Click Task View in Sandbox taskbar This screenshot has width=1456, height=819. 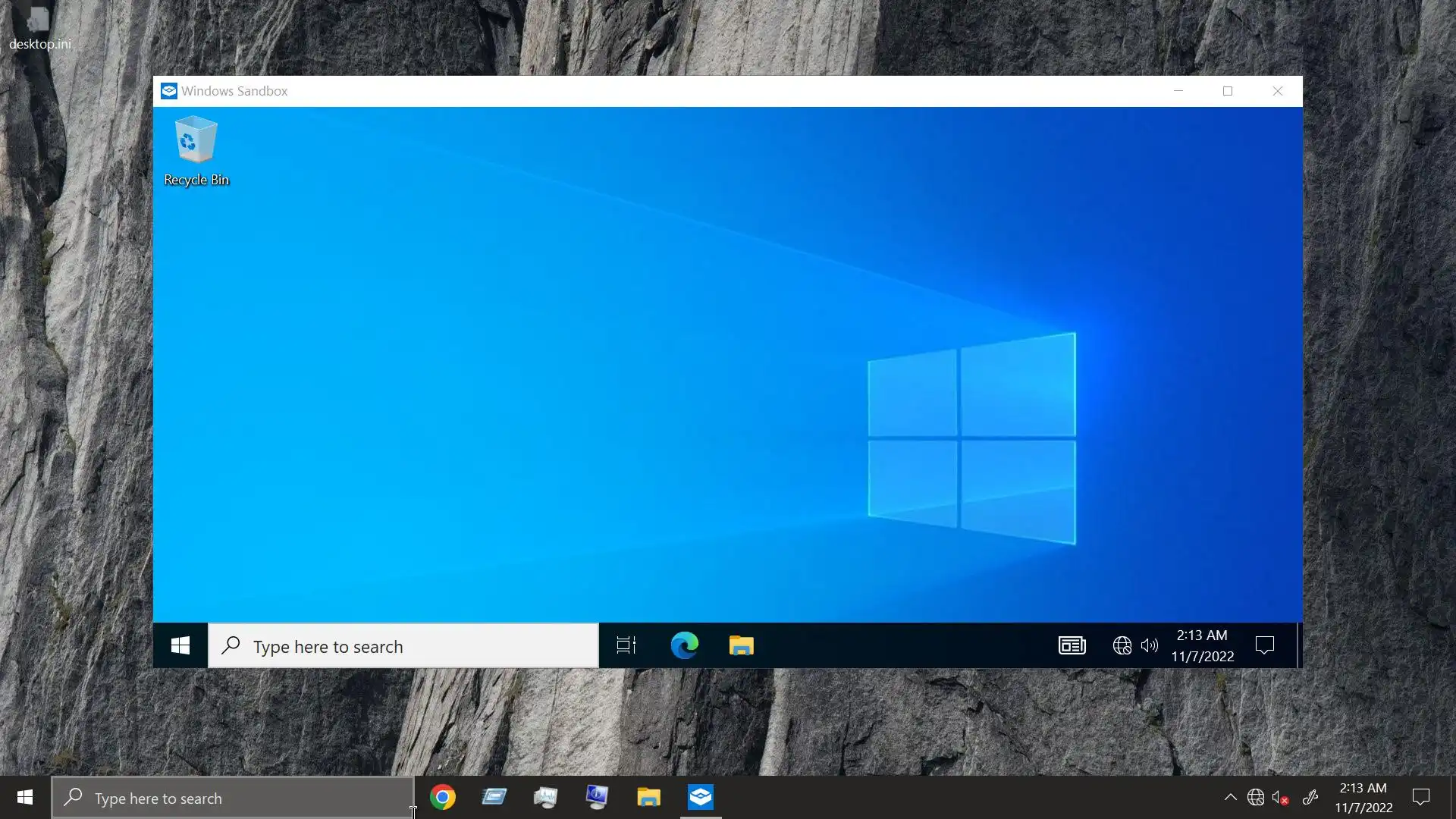626,645
